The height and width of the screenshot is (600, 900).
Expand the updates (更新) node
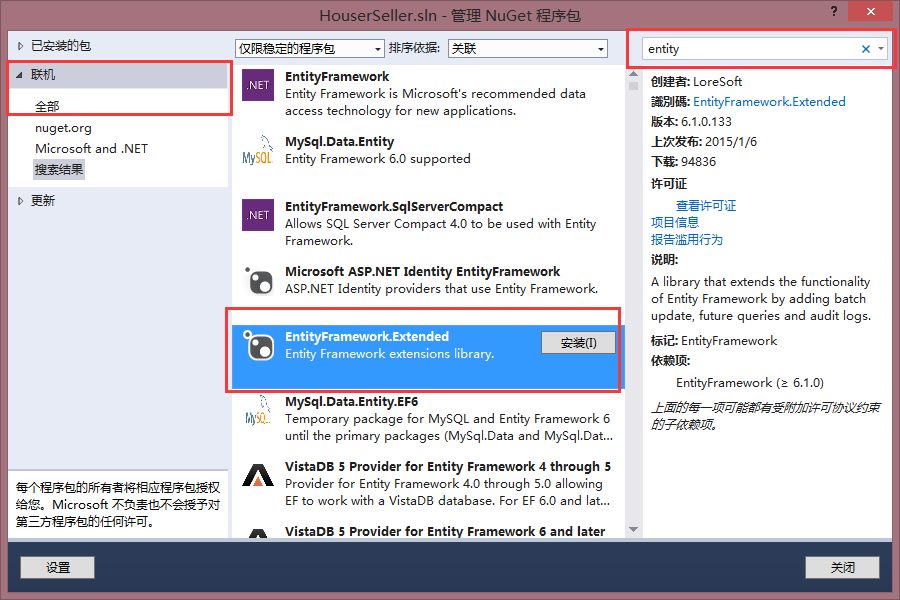click(x=20, y=201)
